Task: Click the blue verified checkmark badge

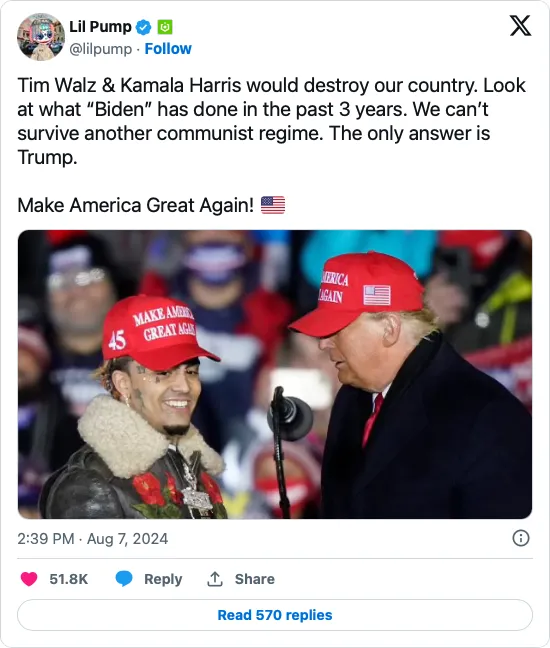Action: (x=143, y=28)
